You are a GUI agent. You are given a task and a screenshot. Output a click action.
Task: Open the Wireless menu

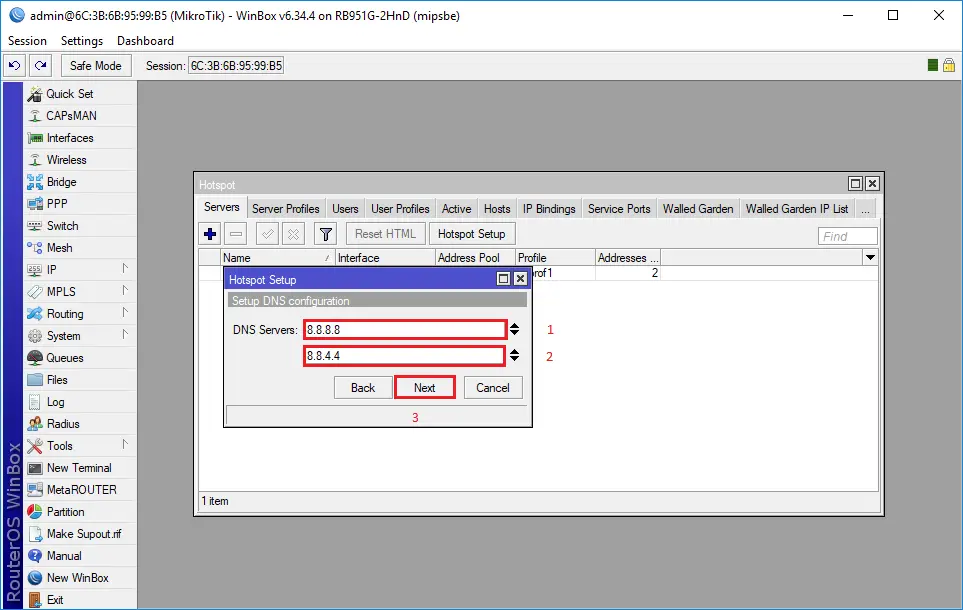(80, 160)
